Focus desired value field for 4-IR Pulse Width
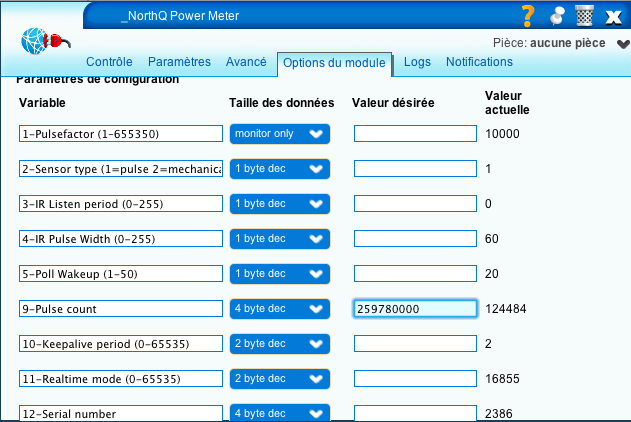 [x=415, y=239]
